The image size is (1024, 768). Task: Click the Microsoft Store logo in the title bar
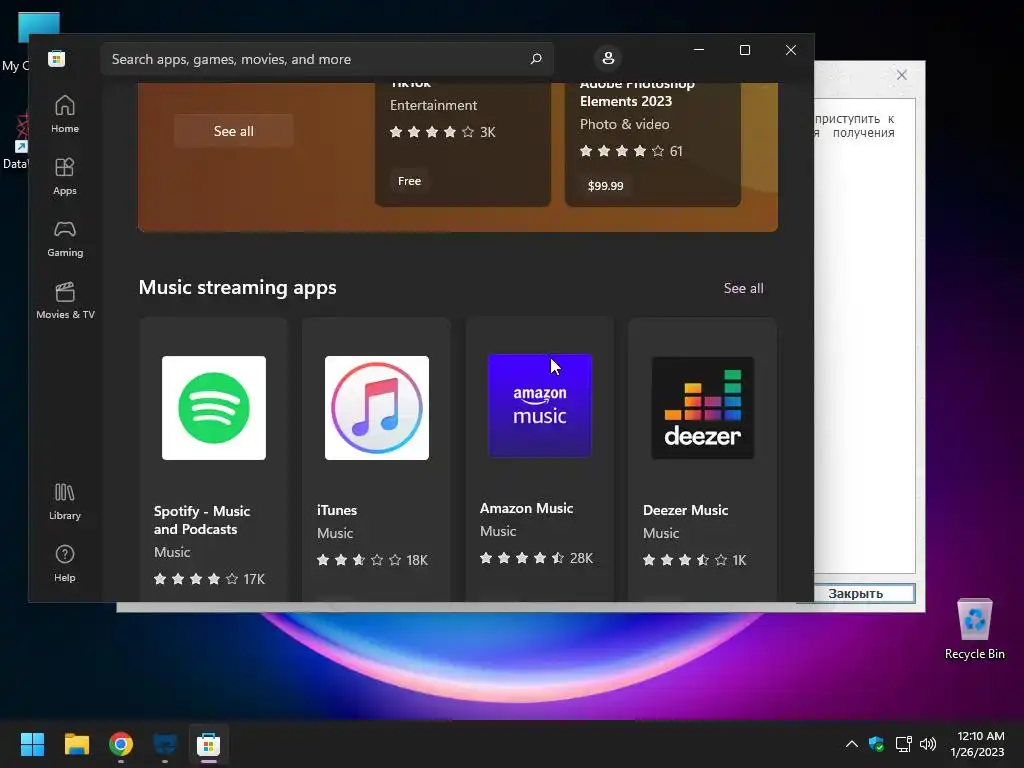(x=57, y=59)
